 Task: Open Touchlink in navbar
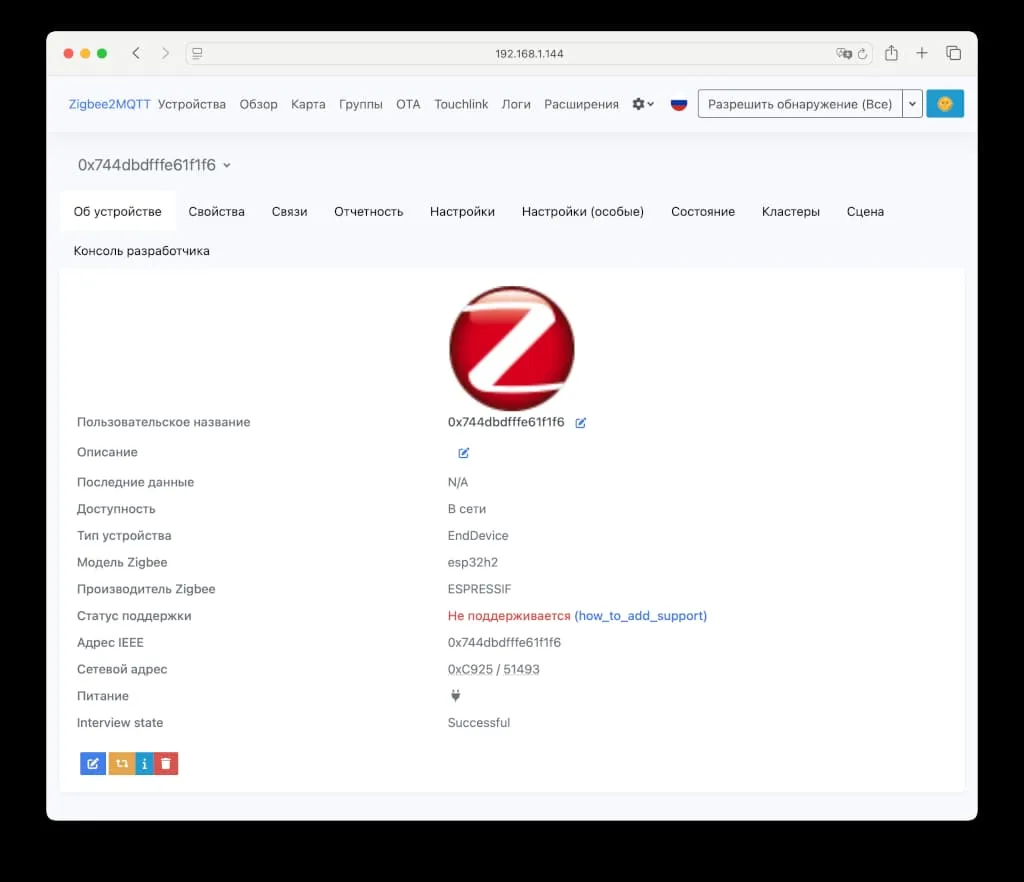pos(461,104)
